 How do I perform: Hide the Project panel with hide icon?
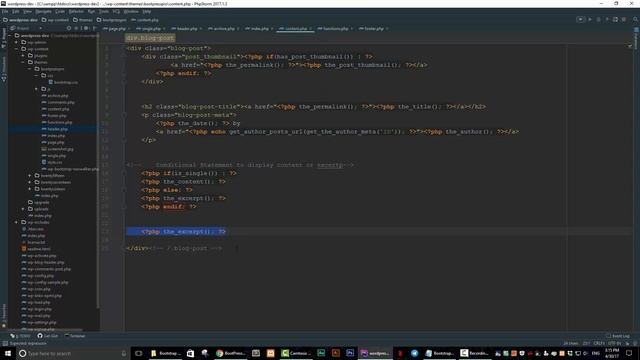pos(94,28)
